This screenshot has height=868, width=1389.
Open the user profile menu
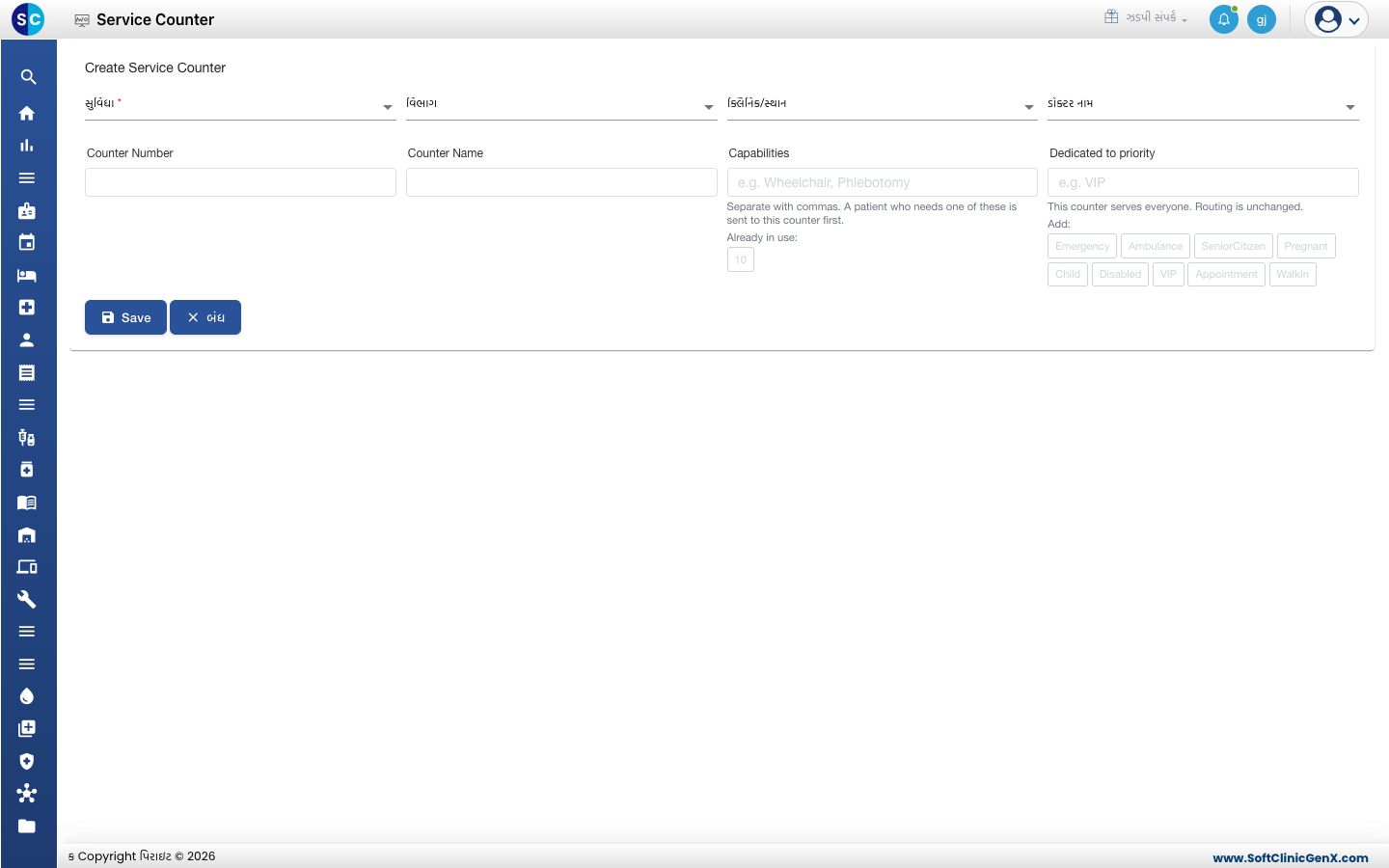[x=1337, y=19]
